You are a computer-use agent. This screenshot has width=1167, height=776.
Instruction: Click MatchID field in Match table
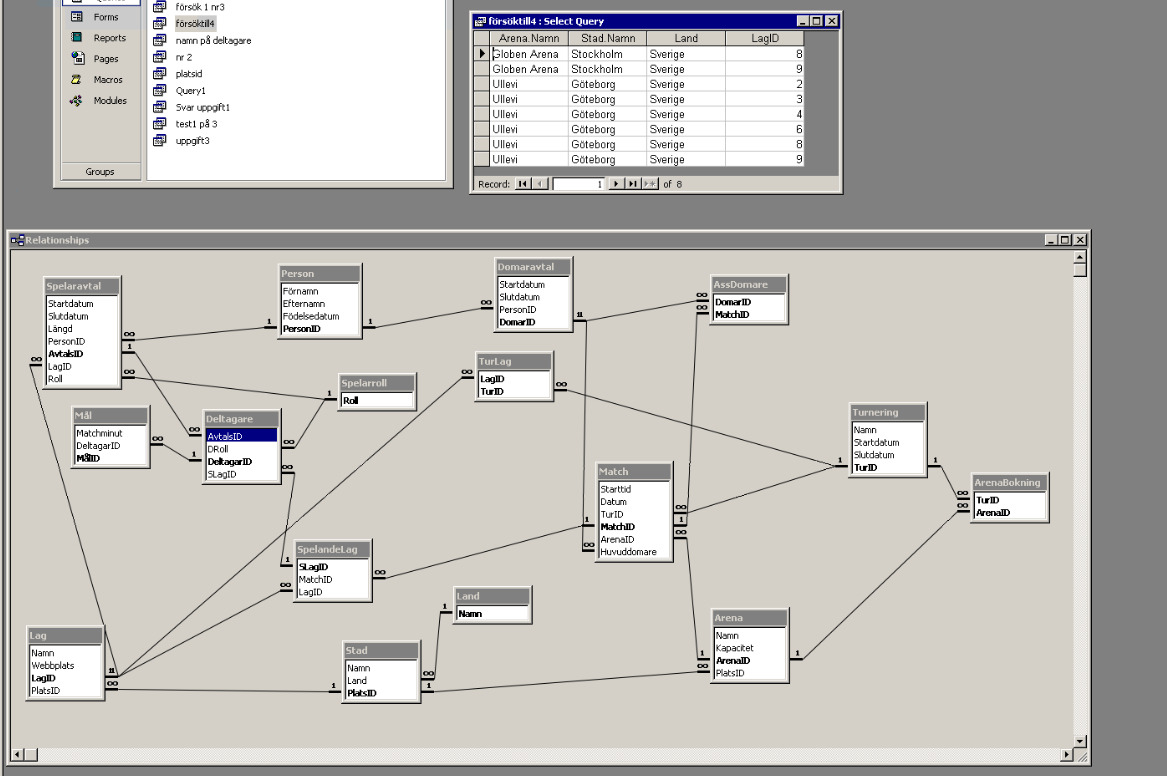pyautogui.click(x=634, y=527)
